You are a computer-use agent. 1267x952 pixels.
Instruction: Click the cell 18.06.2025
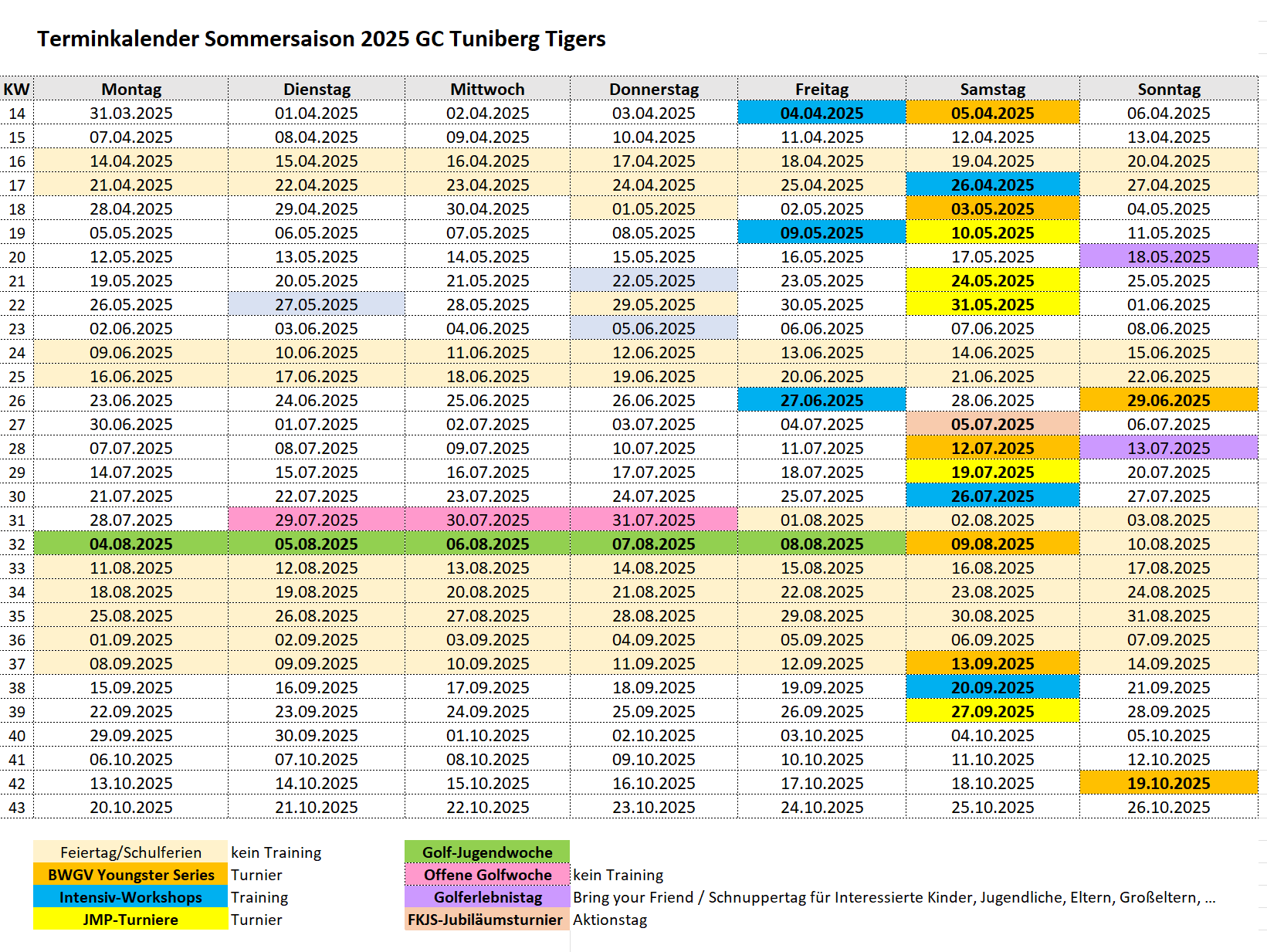coord(487,376)
